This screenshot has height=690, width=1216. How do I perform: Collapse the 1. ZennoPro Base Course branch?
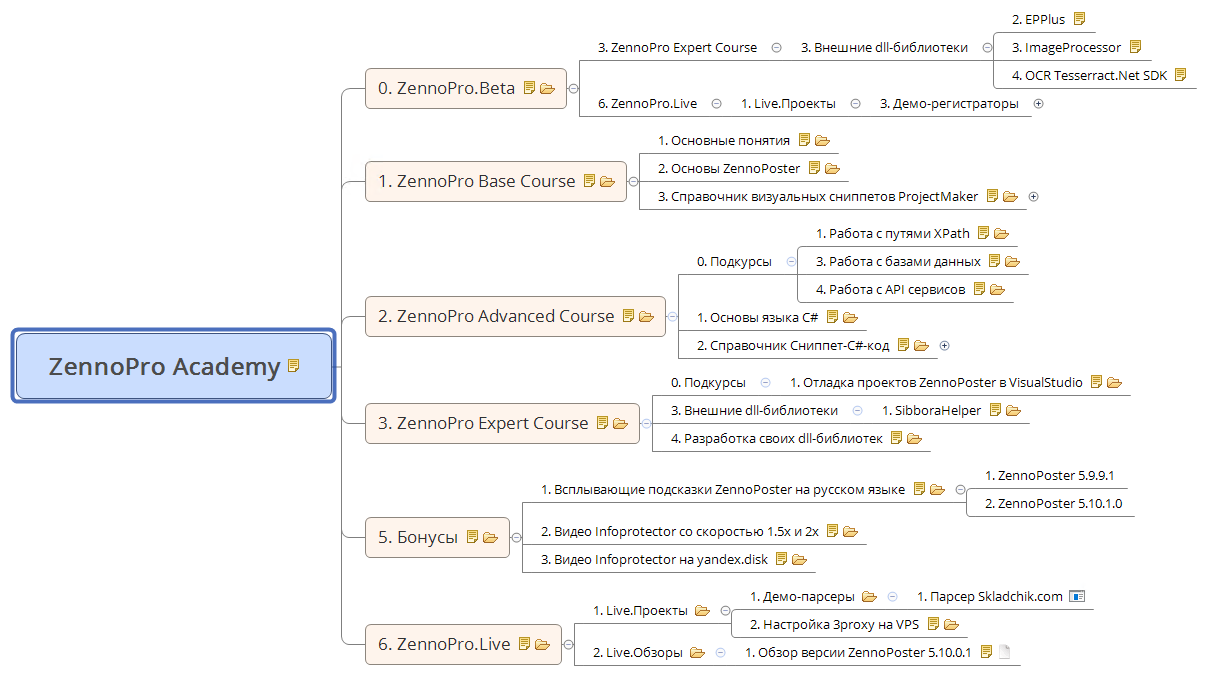tap(633, 182)
